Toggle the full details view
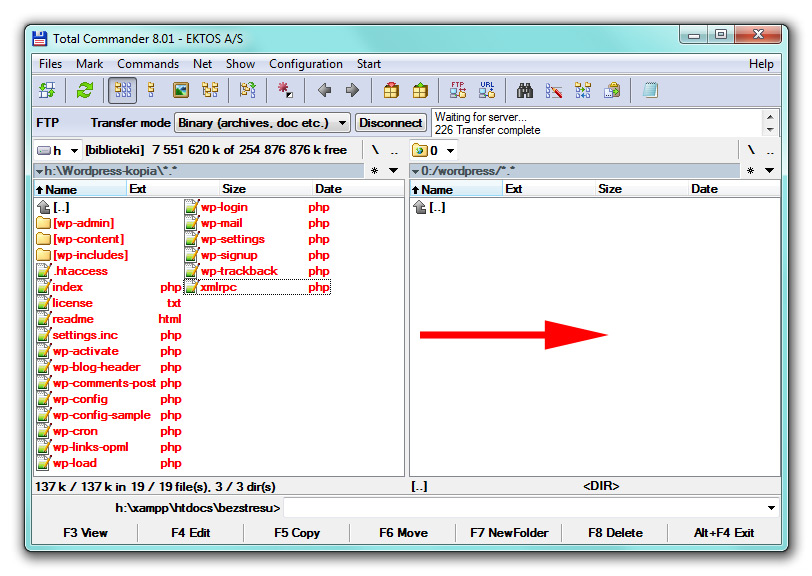Screen dimensions: 812x576 point(151,91)
